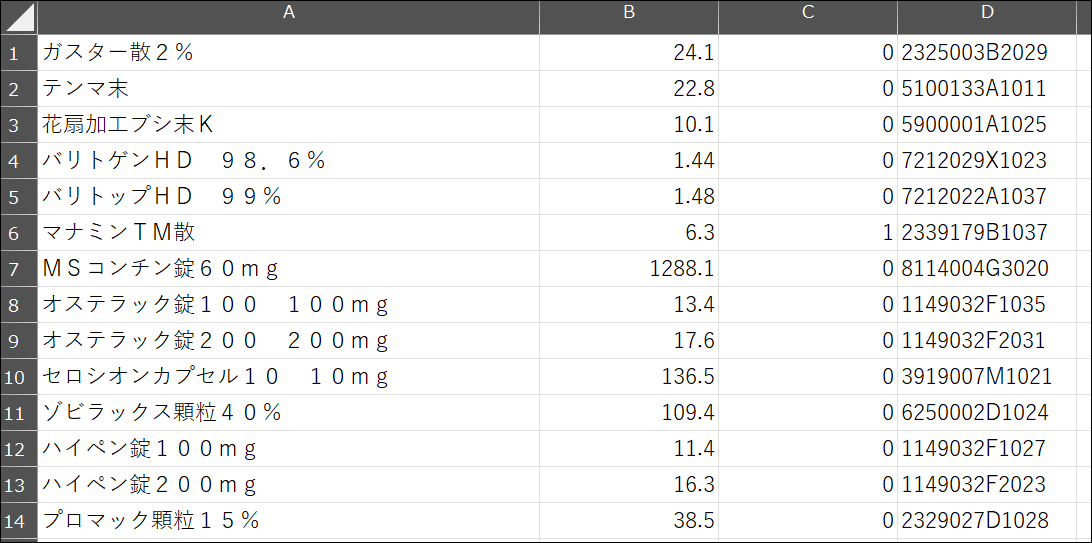The image size is (1092, 543).
Task: Select cell with code 2339179B1037
Action: tap(987, 233)
